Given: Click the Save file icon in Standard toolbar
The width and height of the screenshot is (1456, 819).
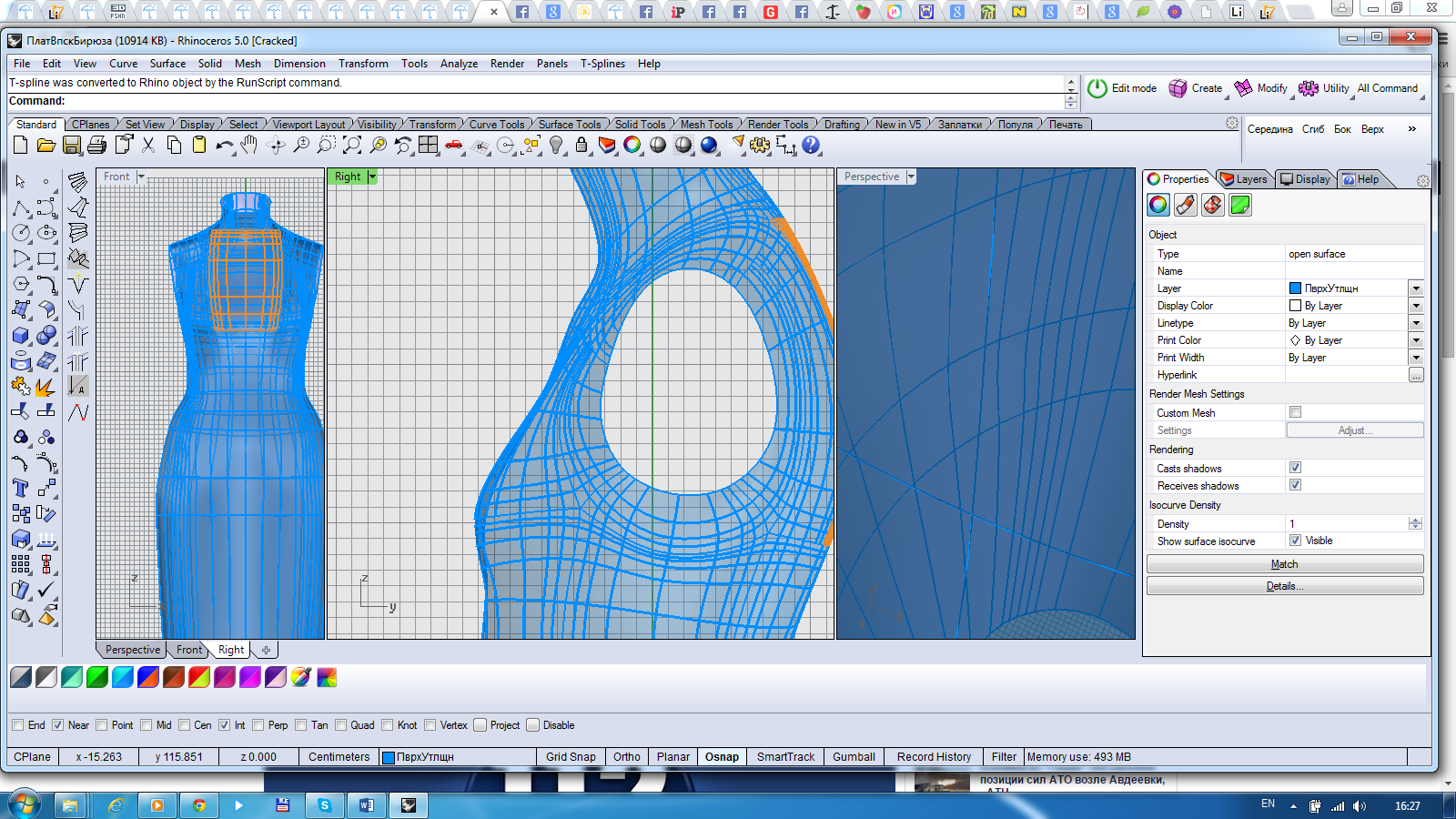Looking at the screenshot, I should [72, 146].
